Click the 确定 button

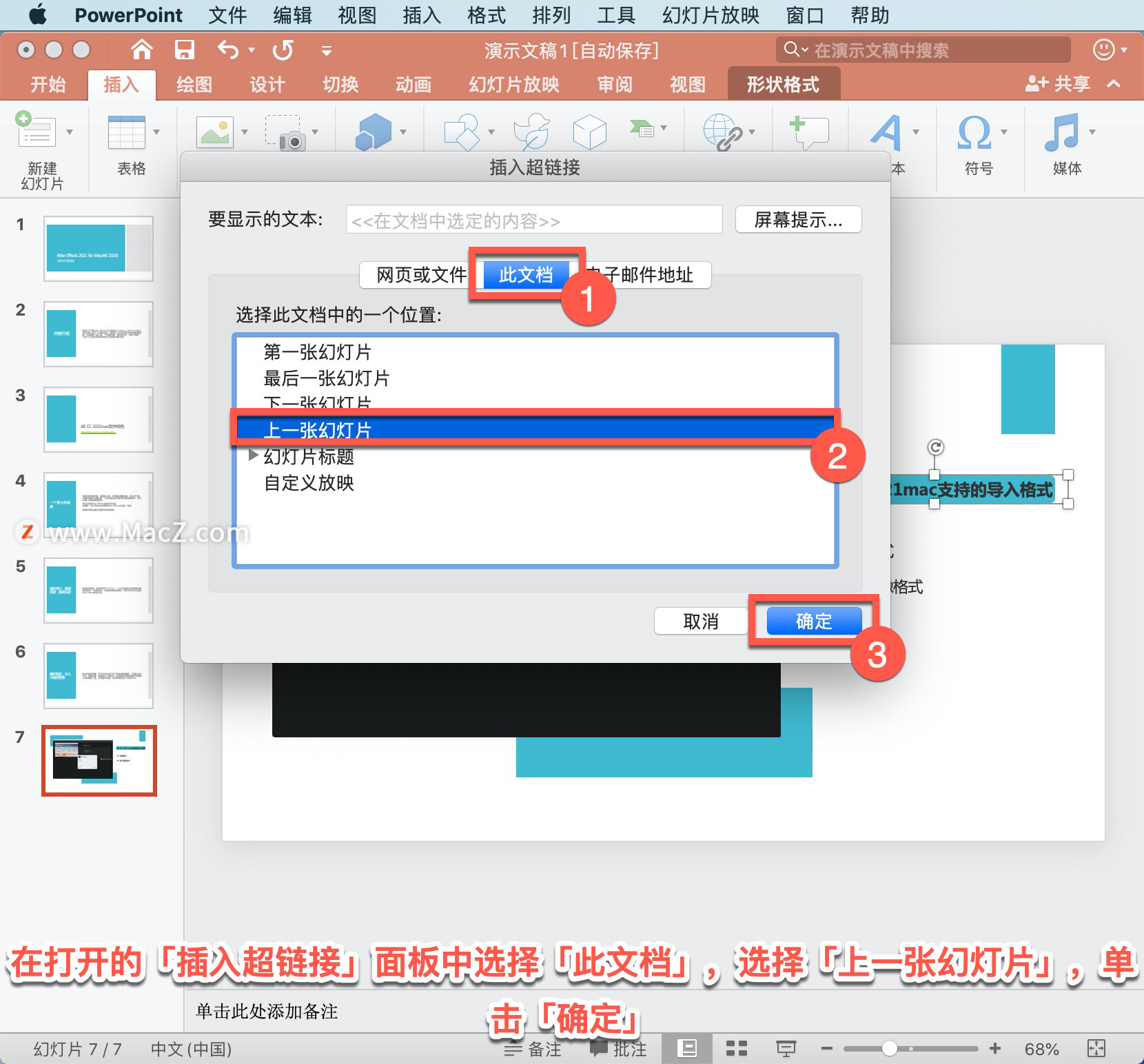coord(814,622)
